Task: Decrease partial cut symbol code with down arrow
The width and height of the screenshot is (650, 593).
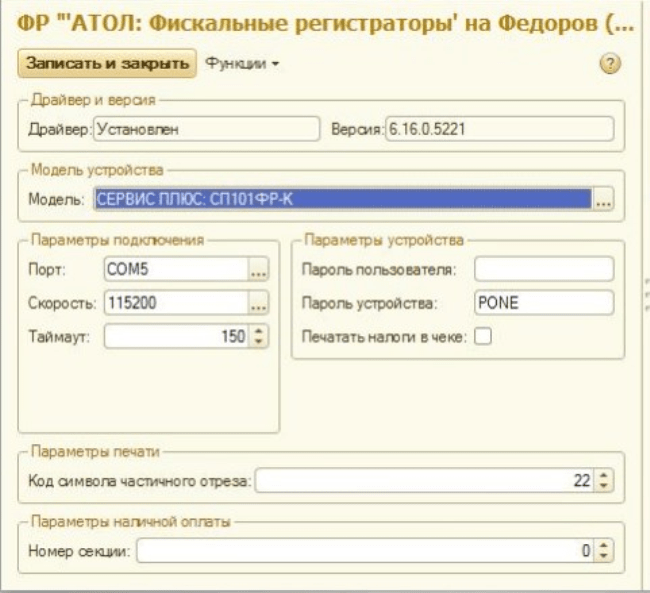Action: tap(604, 486)
